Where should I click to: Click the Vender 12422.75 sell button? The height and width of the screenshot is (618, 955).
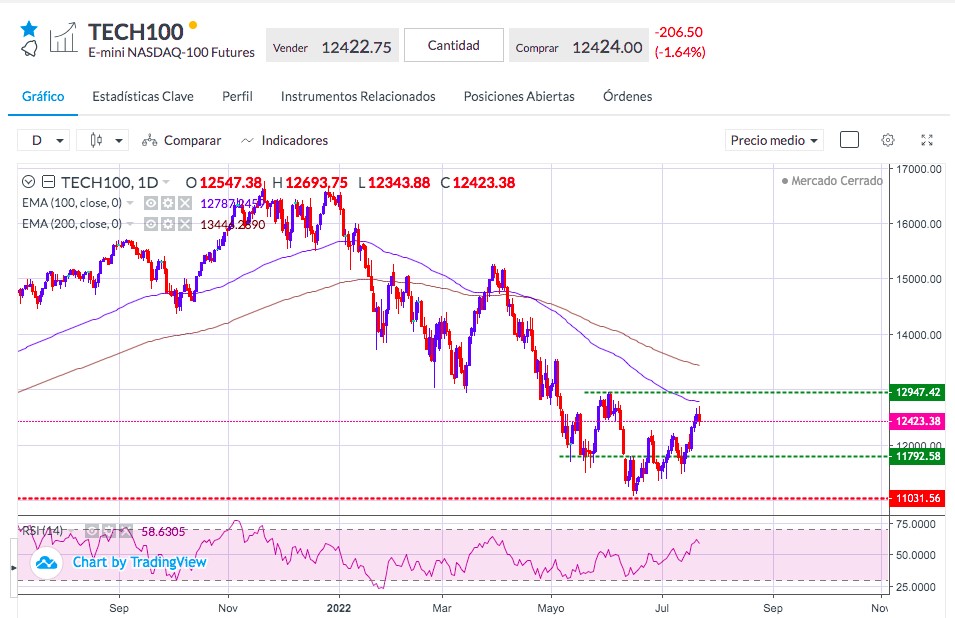(x=333, y=45)
